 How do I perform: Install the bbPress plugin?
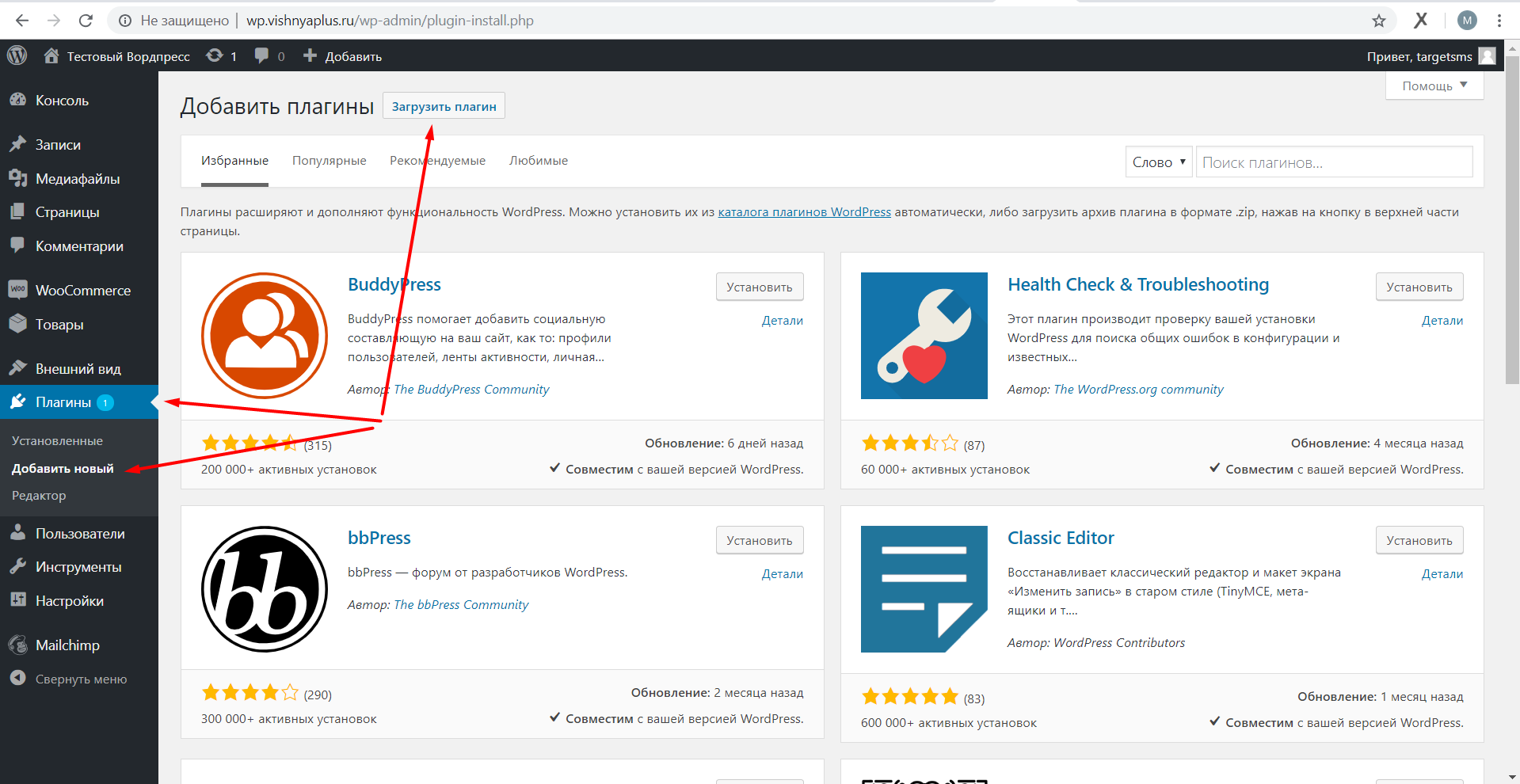[x=760, y=540]
